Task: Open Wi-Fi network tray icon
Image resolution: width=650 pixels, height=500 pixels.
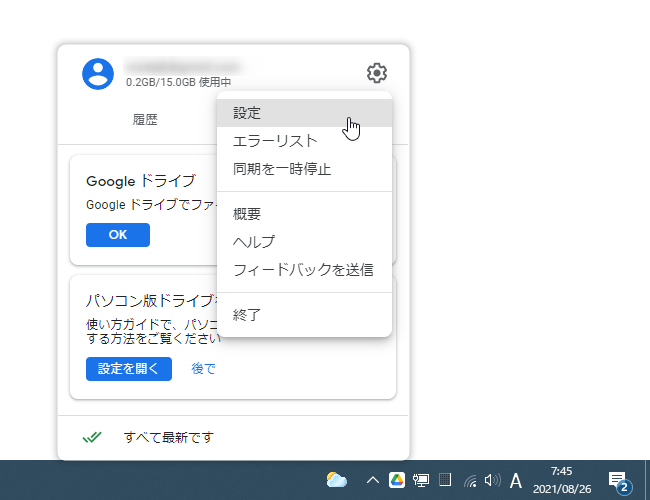Action: [470, 481]
